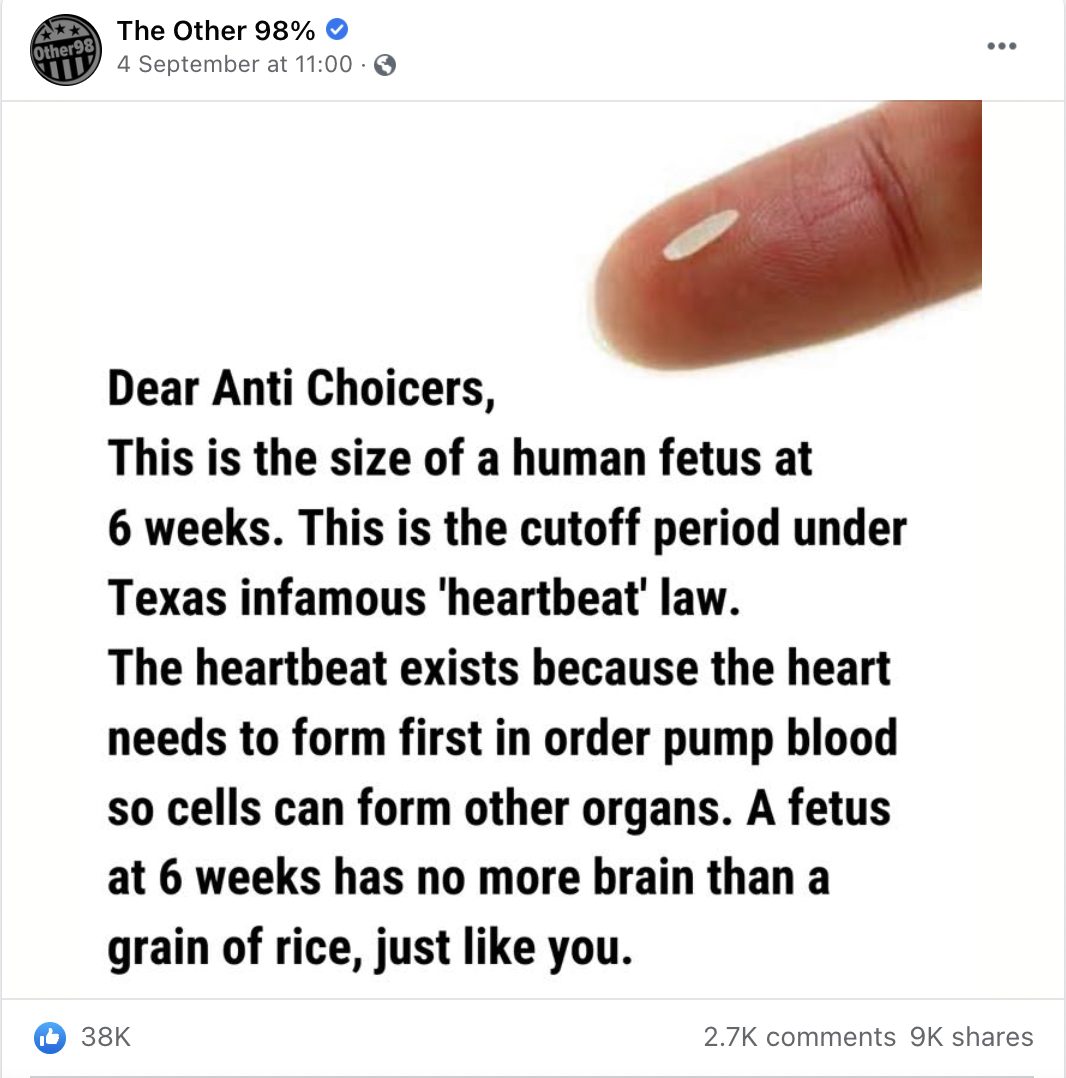The image size is (1066, 1078).
Task: Open The Other 98% page name
Action: [217, 31]
